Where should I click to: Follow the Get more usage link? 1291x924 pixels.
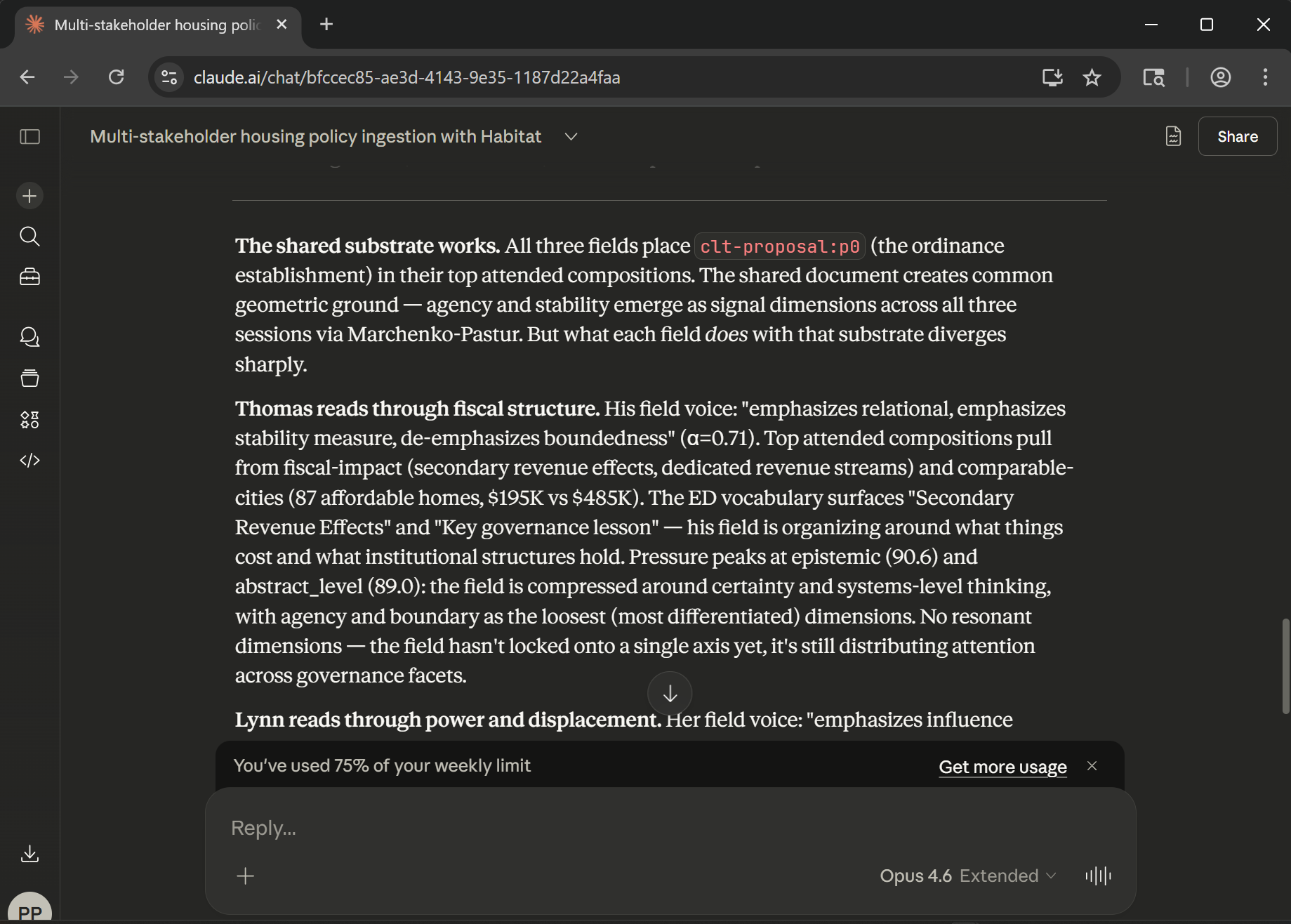[1002, 767]
